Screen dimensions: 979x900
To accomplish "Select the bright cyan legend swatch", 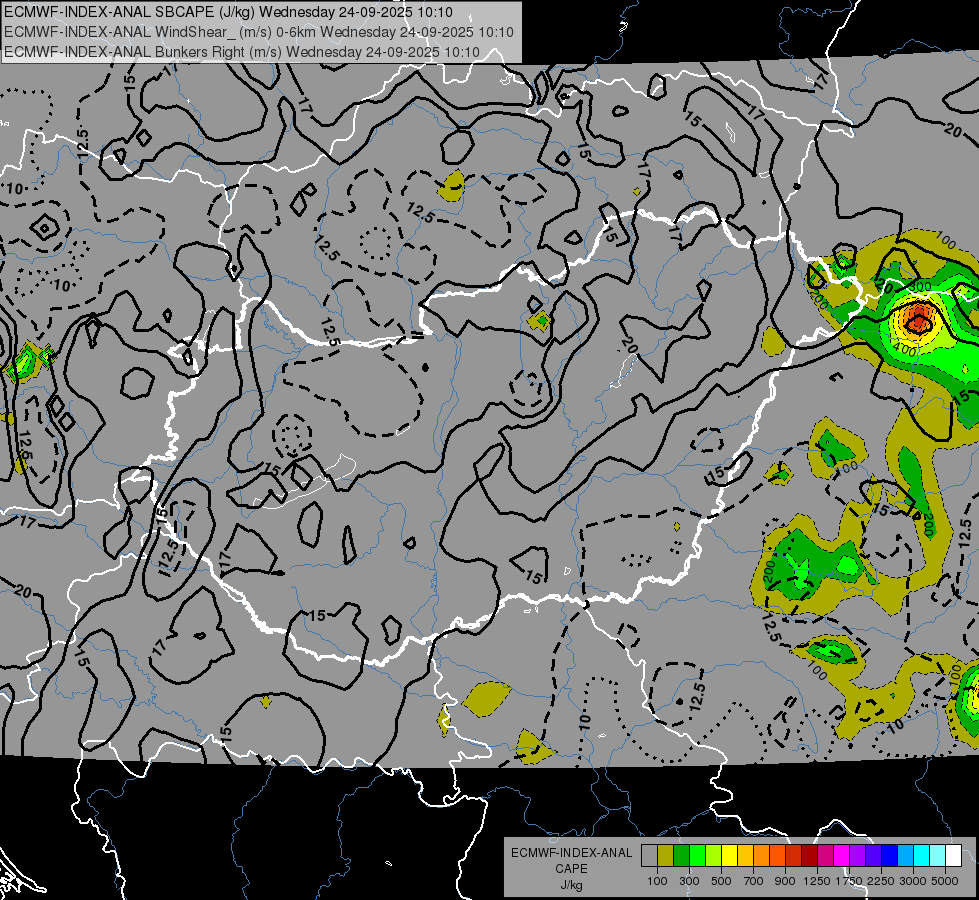I will tap(922, 856).
